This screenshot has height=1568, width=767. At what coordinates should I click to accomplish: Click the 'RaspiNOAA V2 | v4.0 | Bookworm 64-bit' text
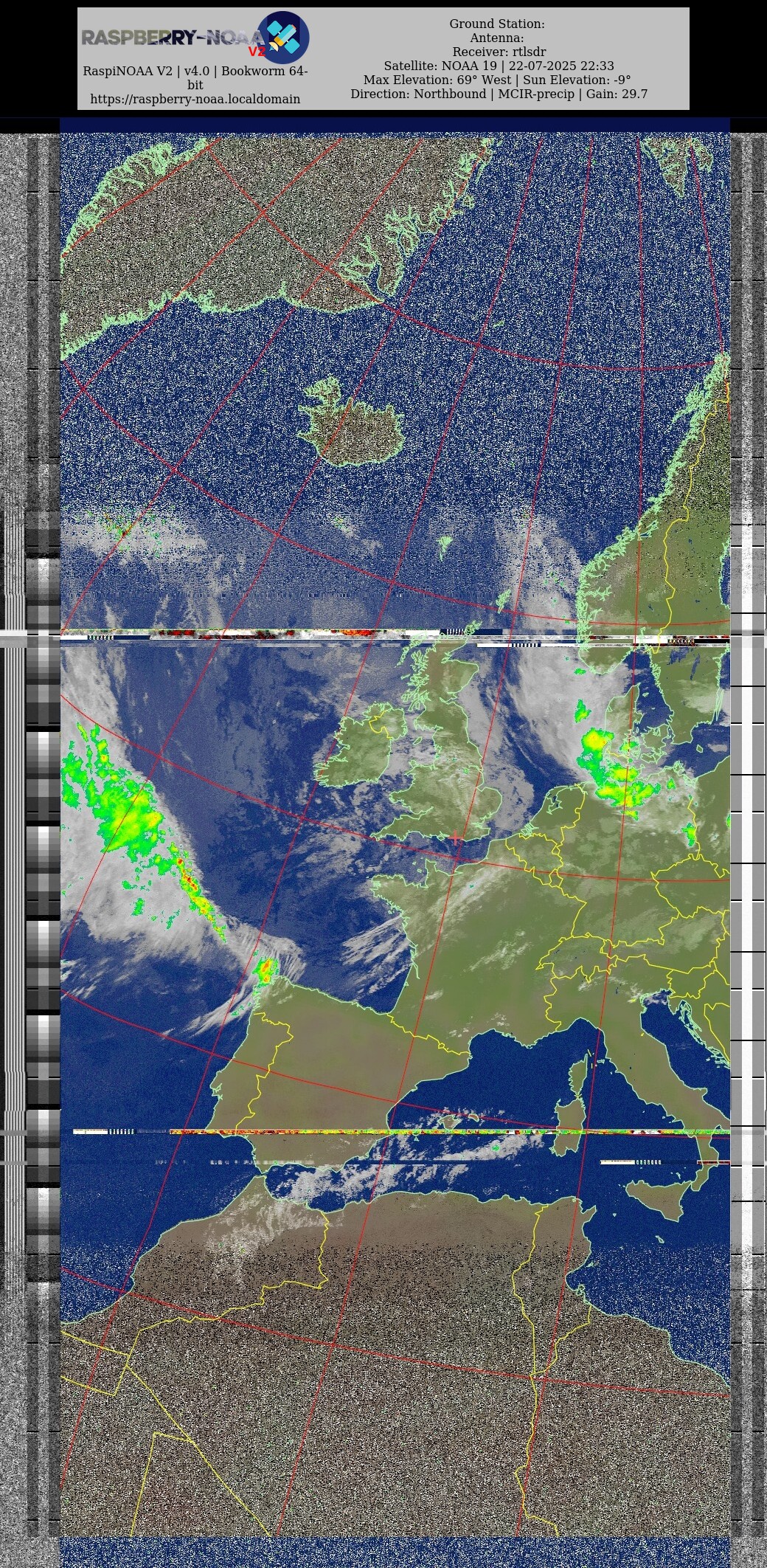pos(195,78)
